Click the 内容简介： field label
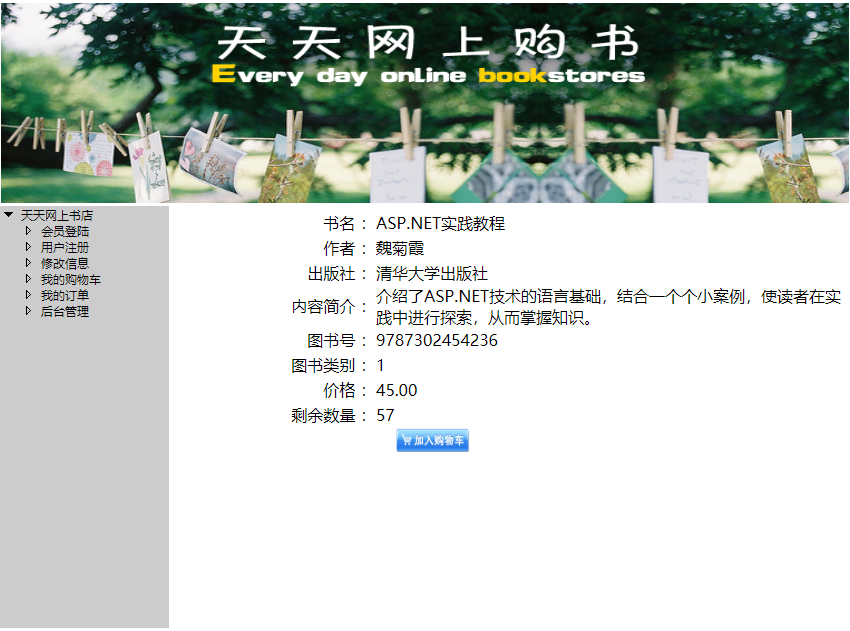The width and height of the screenshot is (850, 631). click(x=331, y=307)
